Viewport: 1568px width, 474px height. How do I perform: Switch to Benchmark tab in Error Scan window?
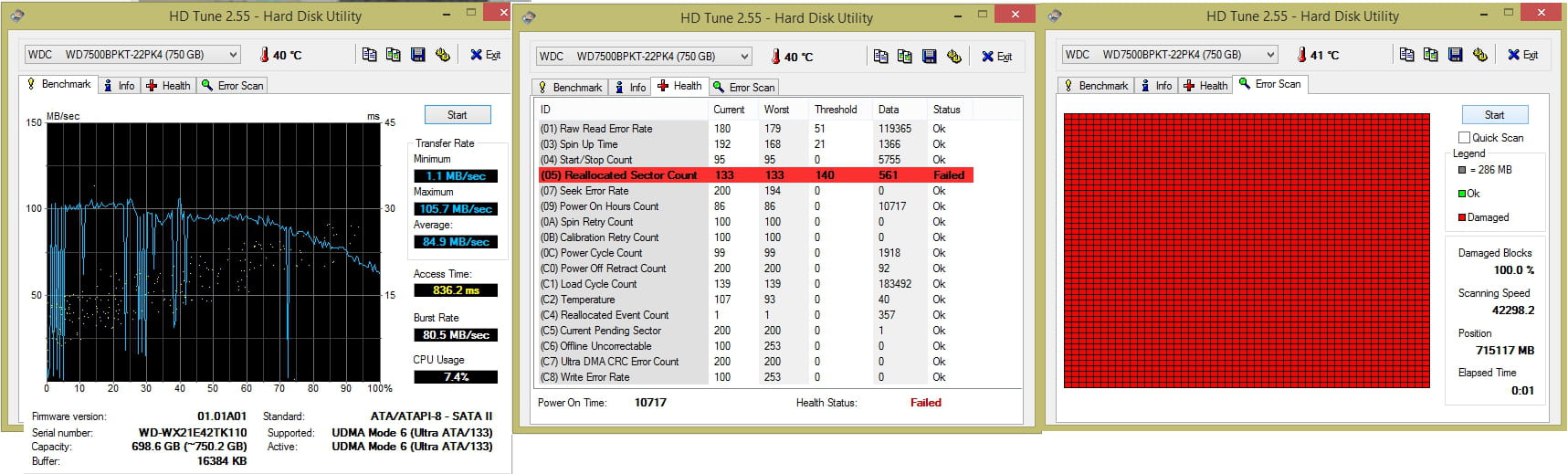[x=1097, y=86]
